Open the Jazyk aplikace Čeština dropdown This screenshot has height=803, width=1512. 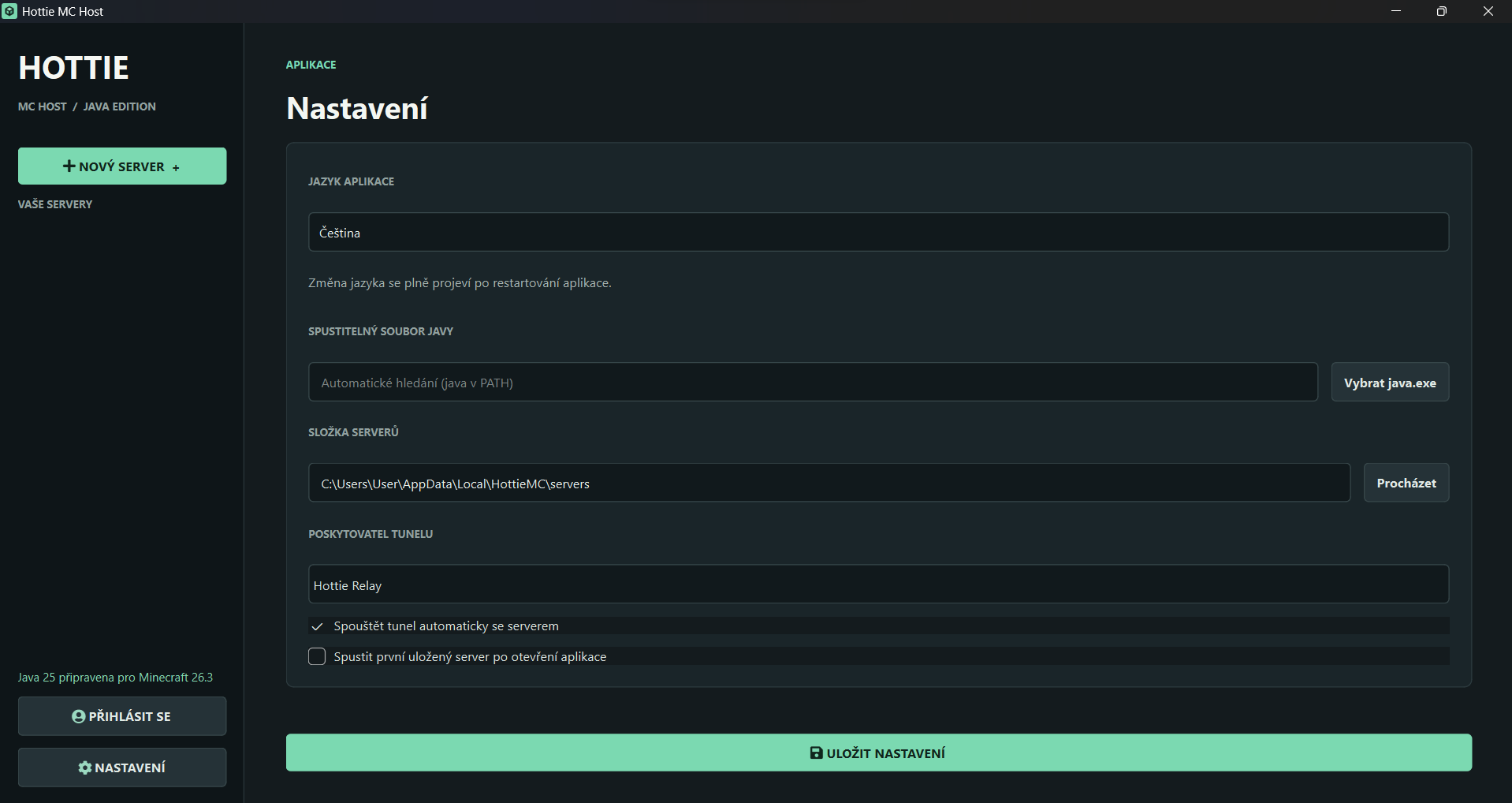coord(878,232)
